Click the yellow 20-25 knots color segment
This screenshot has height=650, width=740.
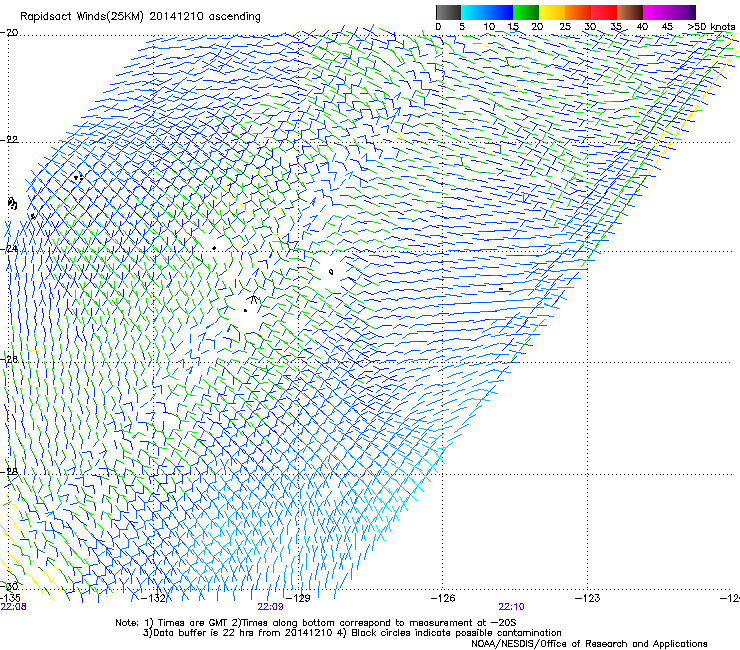(x=552, y=12)
